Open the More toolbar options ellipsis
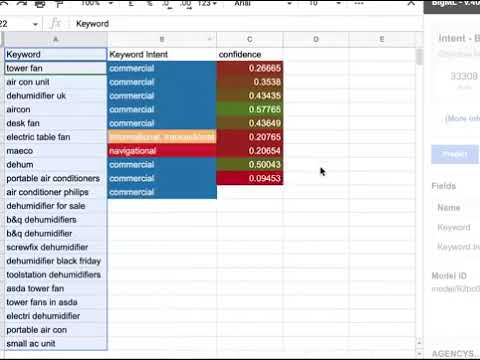Viewport: 480px width, 360px height. tap(359, 3)
